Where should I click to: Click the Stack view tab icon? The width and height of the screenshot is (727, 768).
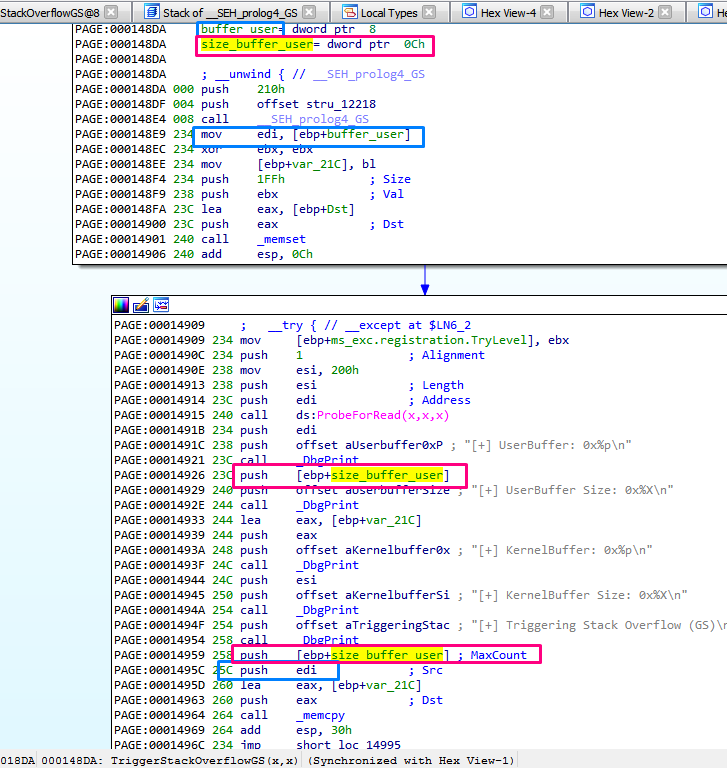pyautogui.click(x=151, y=12)
